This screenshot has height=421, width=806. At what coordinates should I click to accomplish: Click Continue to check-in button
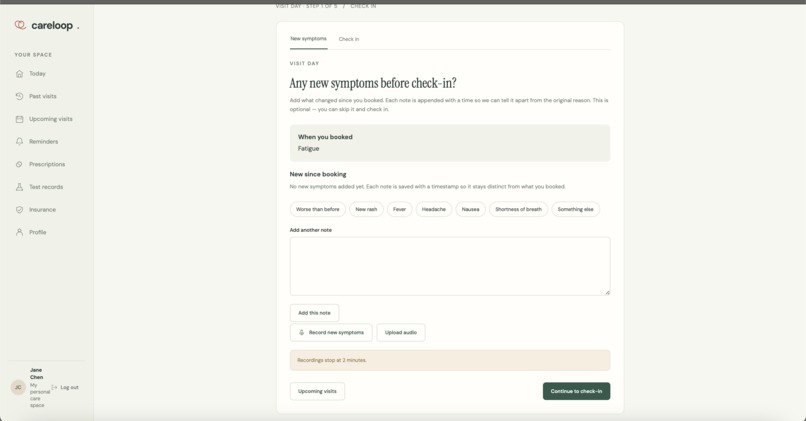pos(576,391)
